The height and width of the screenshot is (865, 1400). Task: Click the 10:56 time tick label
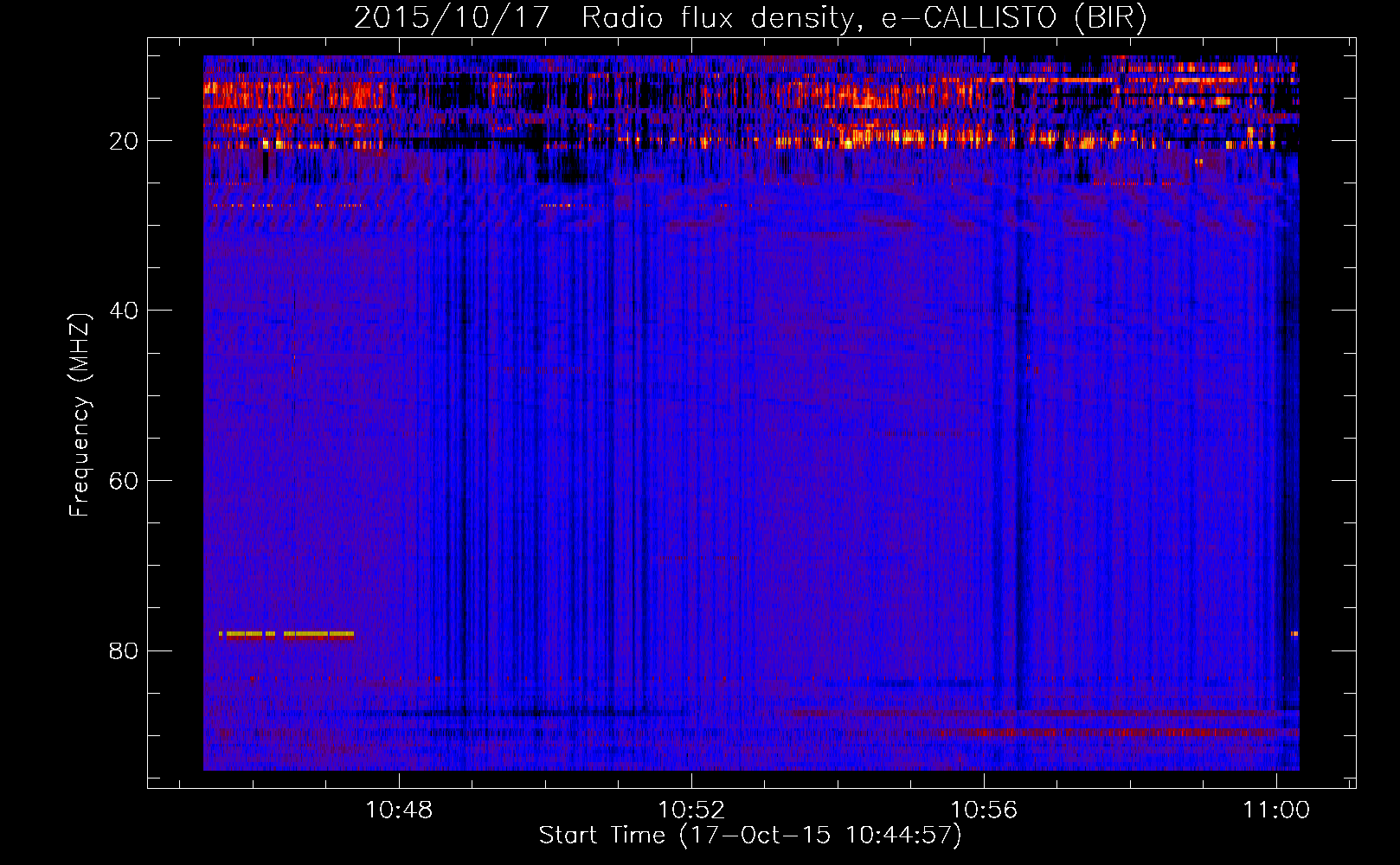click(x=984, y=811)
